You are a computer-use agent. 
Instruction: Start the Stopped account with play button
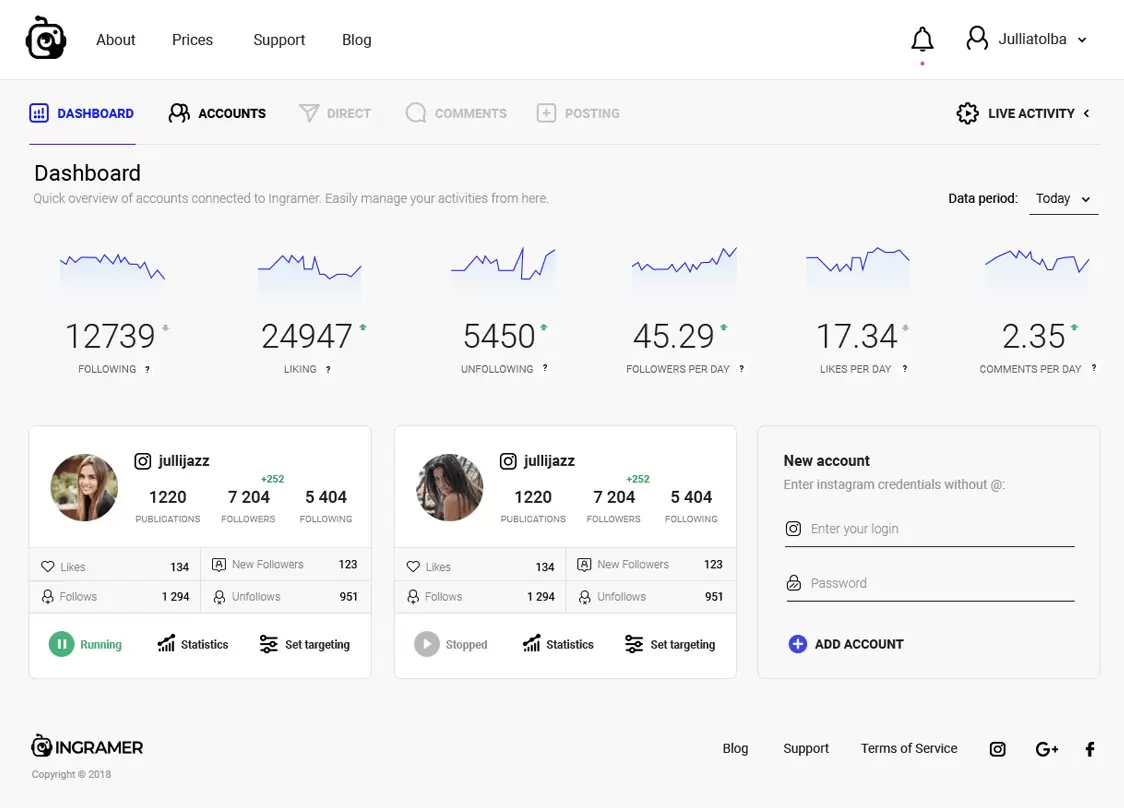(x=427, y=644)
